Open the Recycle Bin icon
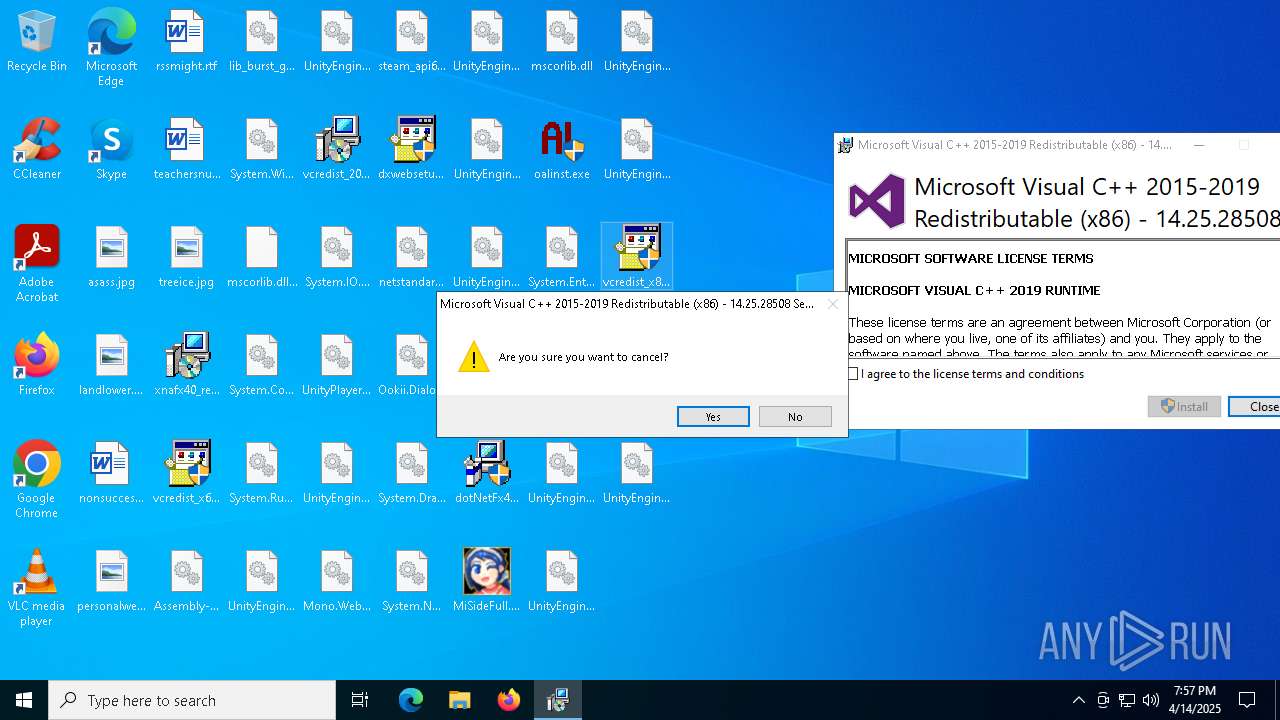This screenshot has width=1280, height=720. [x=37, y=42]
